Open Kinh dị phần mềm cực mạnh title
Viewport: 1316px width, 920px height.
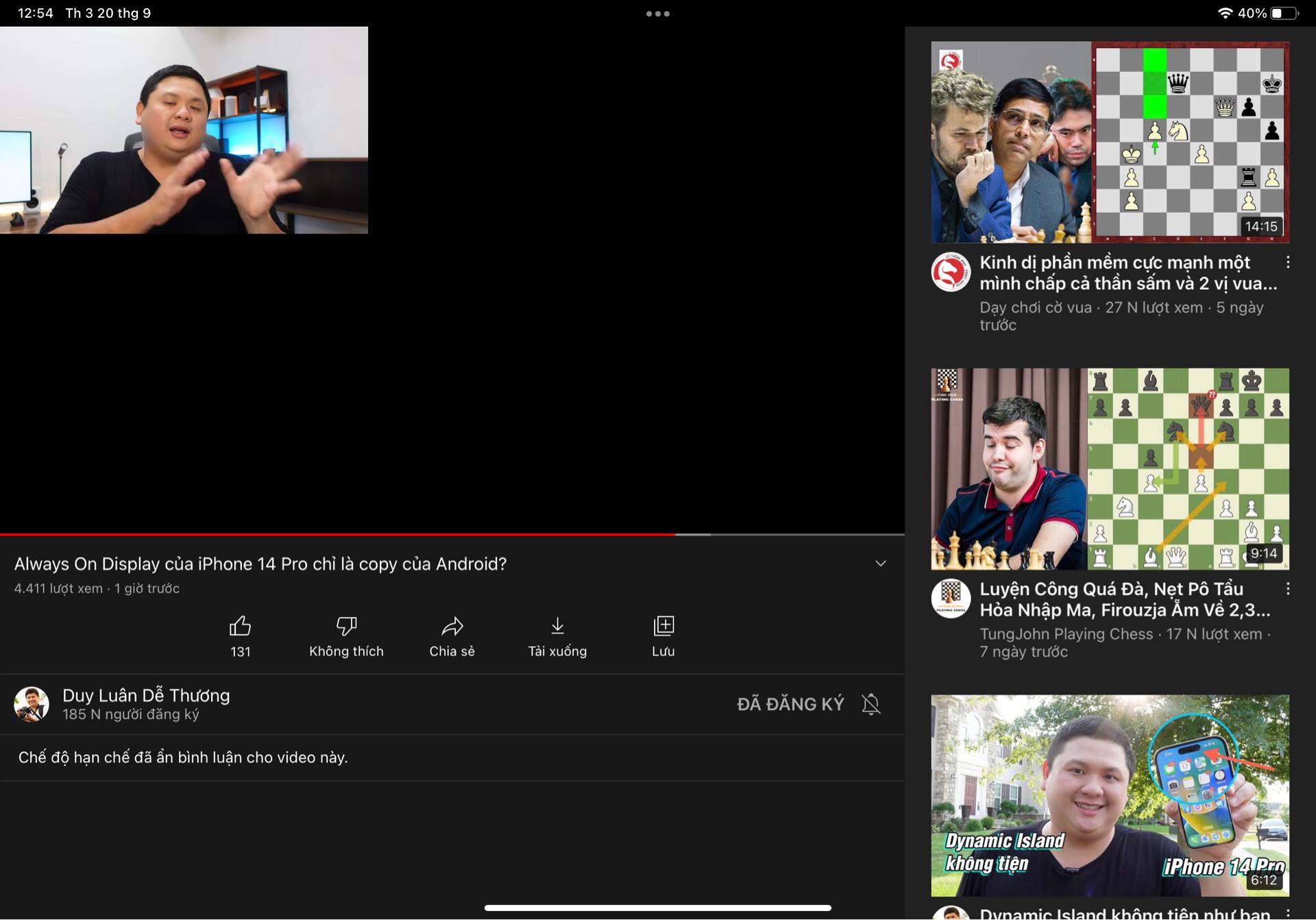[1128, 273]
